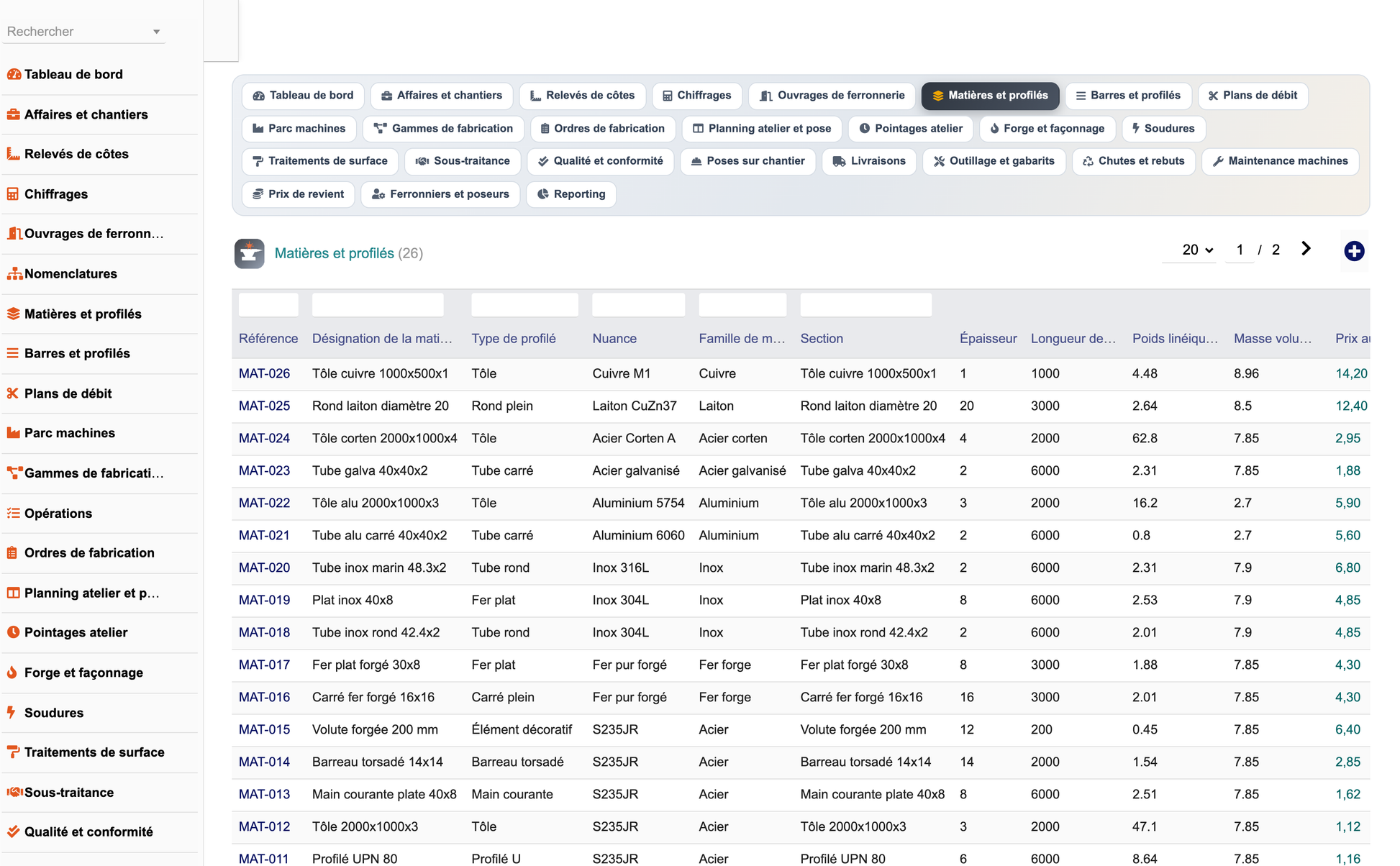Viewport: 1400px width, 866px height.
Task: Sort by the Référence column header
Action: [x=268, y=339]
